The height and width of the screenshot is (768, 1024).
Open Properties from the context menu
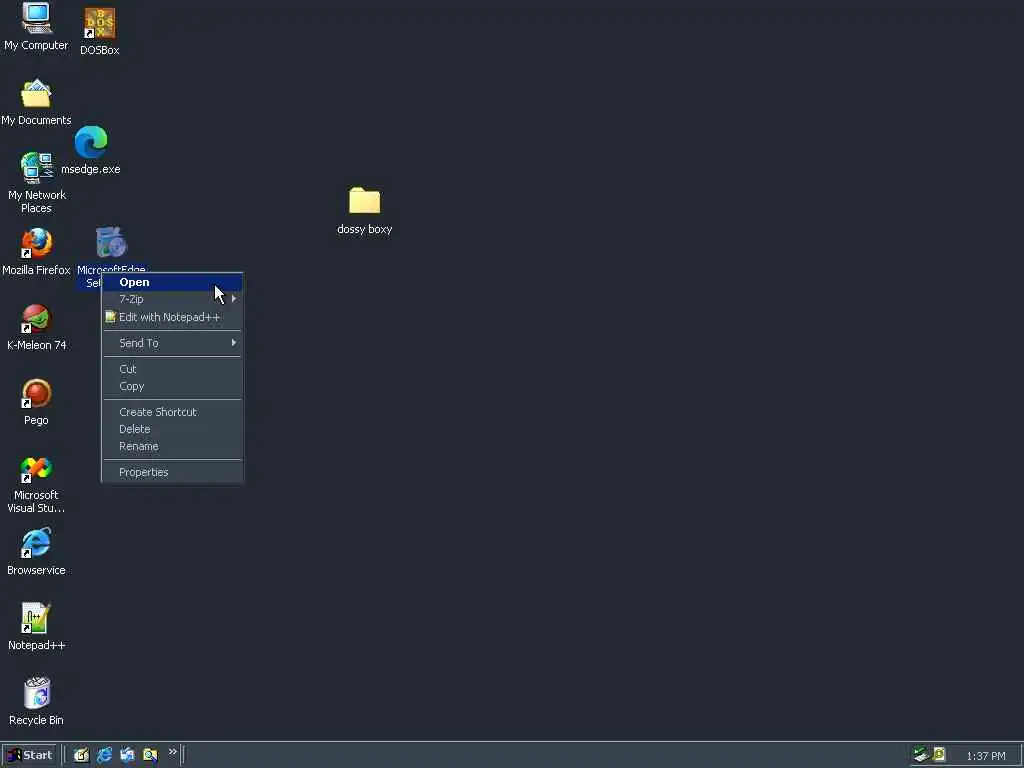(x=172, y=472)
